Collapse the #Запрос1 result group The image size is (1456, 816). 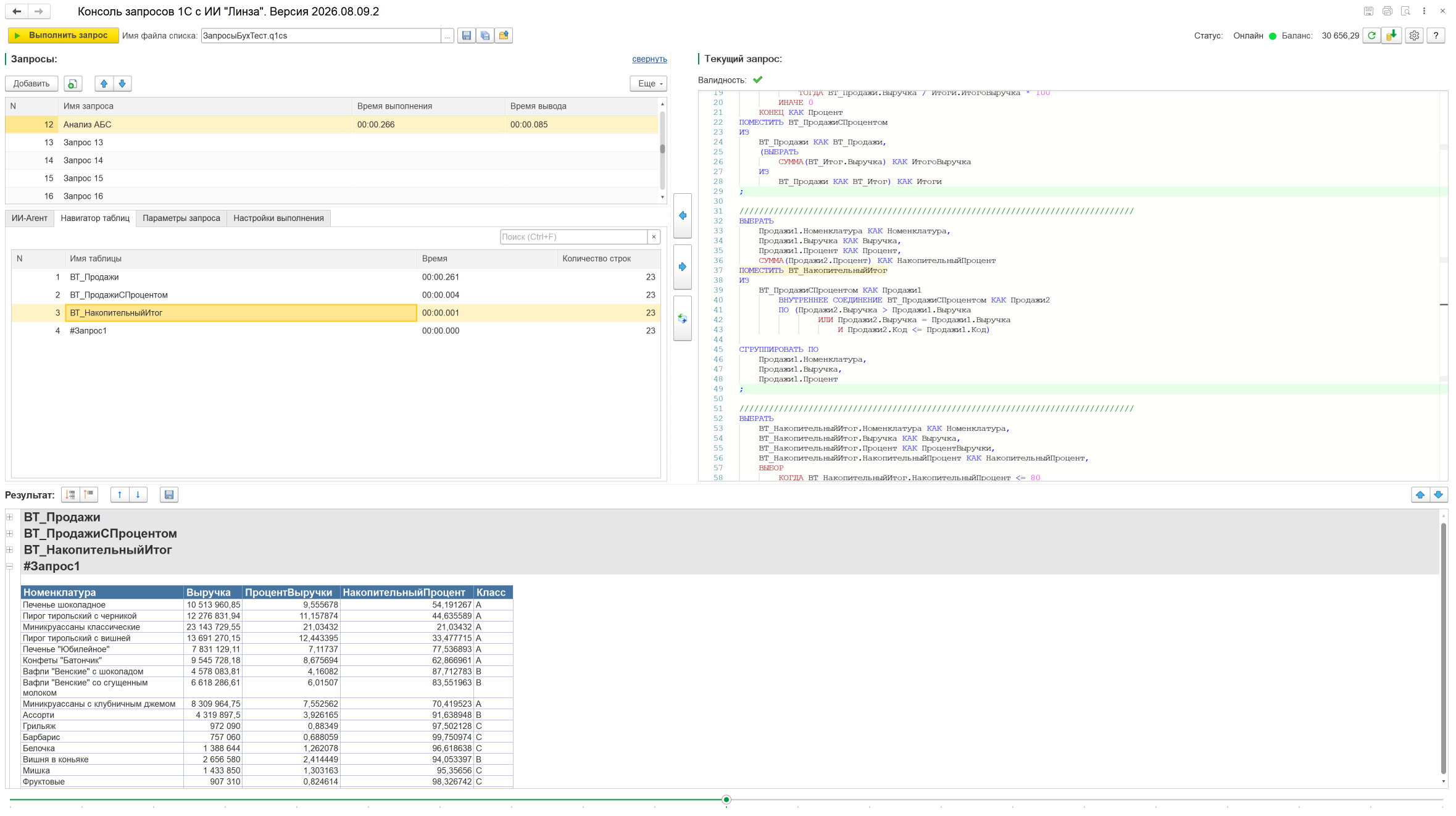10,566
